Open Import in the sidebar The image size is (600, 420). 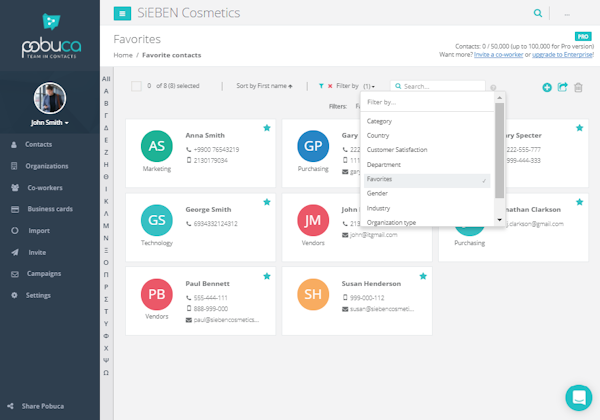coord(39,231)
